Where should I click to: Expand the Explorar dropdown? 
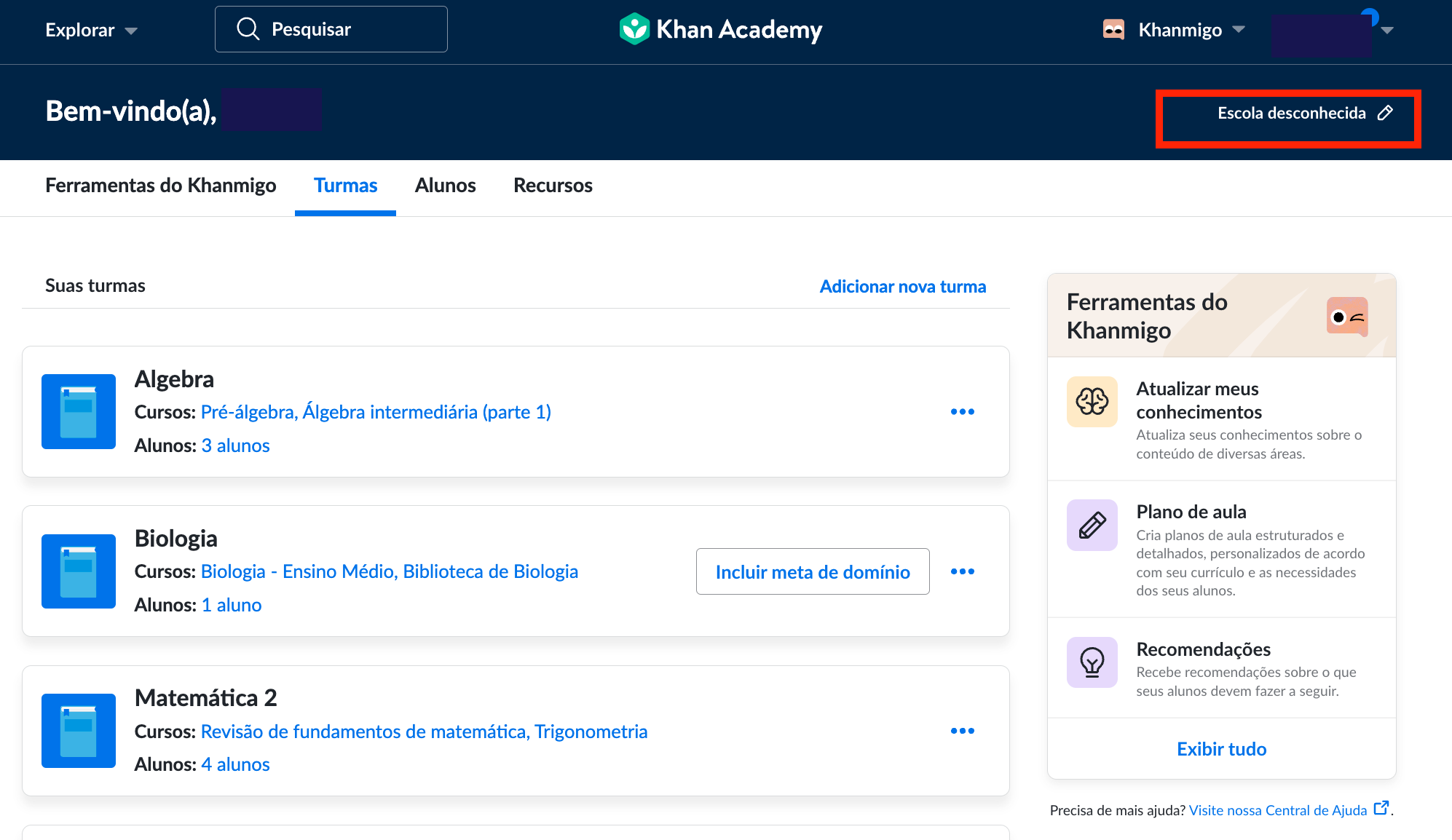pos(91,30)
